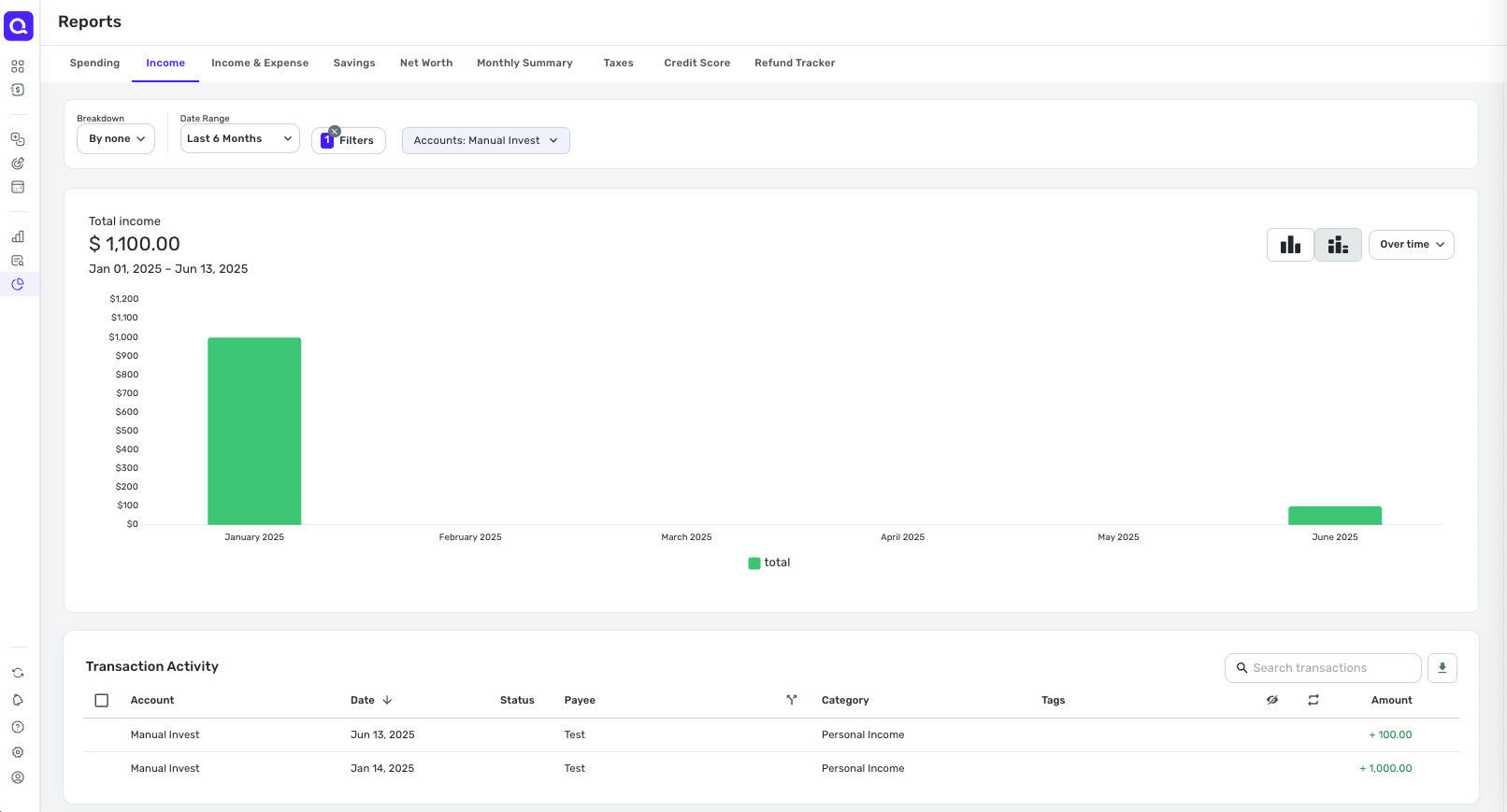Open the user profile icon in sidebar
This screenshot has width=1507, height=812.
pos(18,777)
